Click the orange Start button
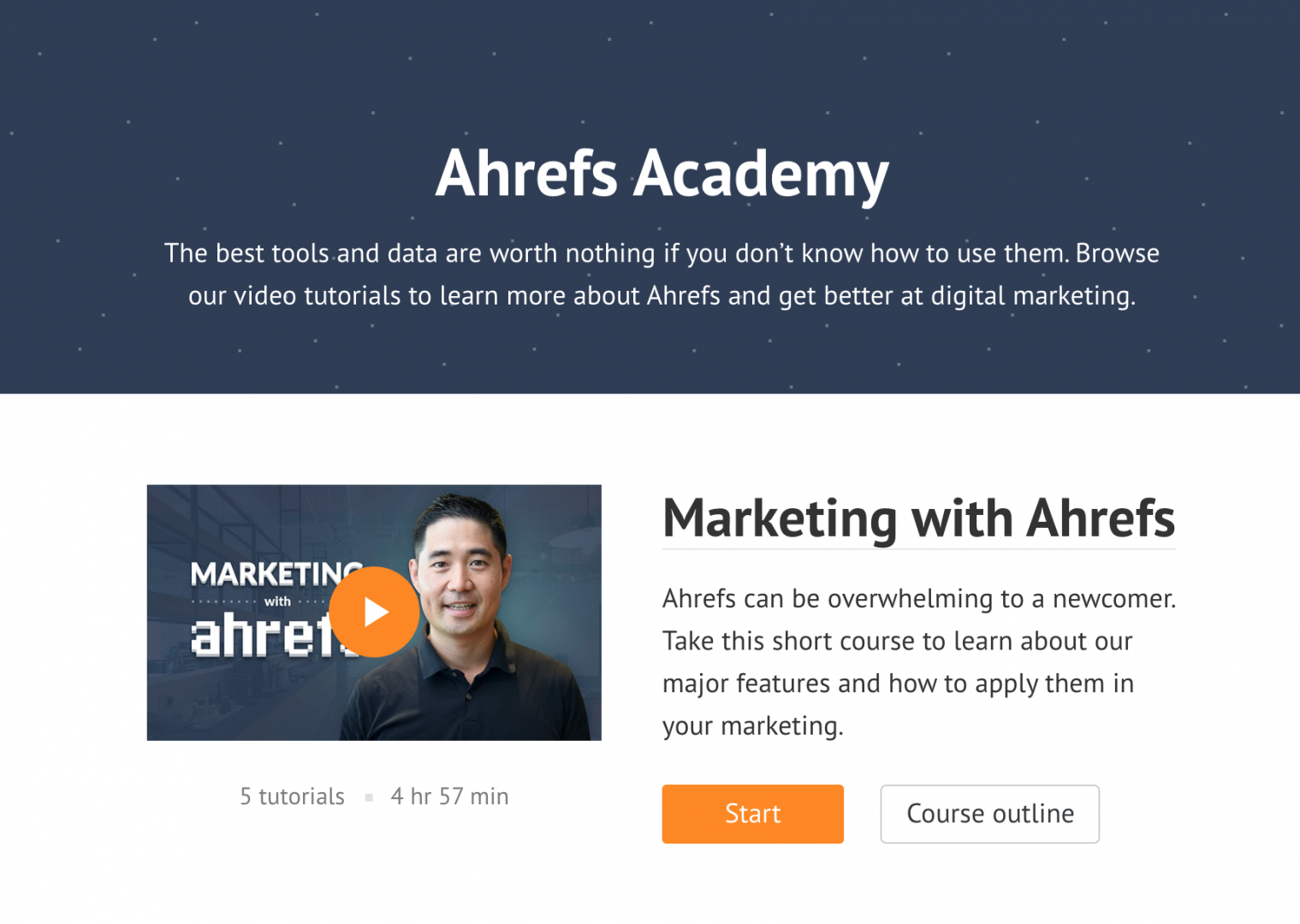1300x924 pixels. click(x=752, y=814)
